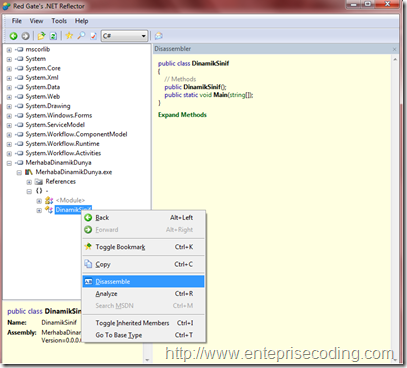Click the Back icon in context menu
The image size is (407, 368).
pyautogui.click(x=88, y=218)
